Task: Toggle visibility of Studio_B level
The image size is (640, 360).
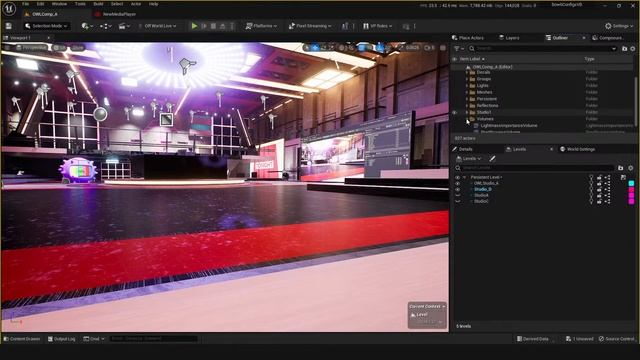Action: 458,189
